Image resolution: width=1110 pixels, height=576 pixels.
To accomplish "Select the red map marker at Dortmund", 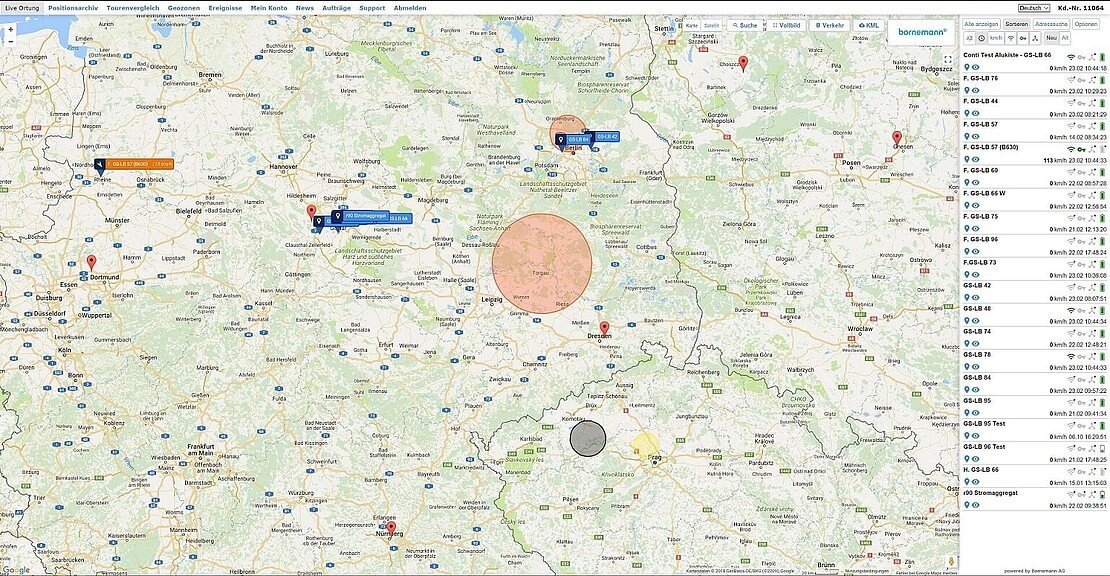I will pos(91,263).
